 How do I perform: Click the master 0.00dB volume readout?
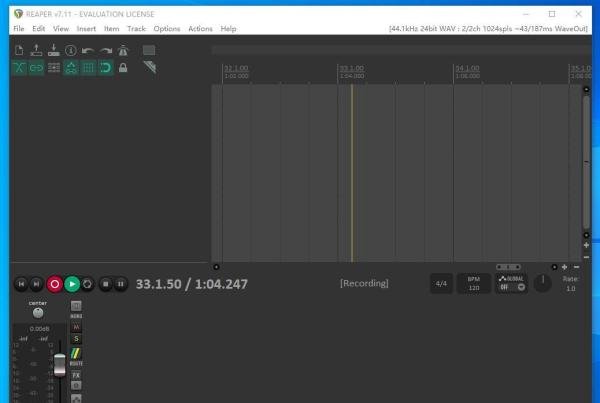(x=39, y=329)
